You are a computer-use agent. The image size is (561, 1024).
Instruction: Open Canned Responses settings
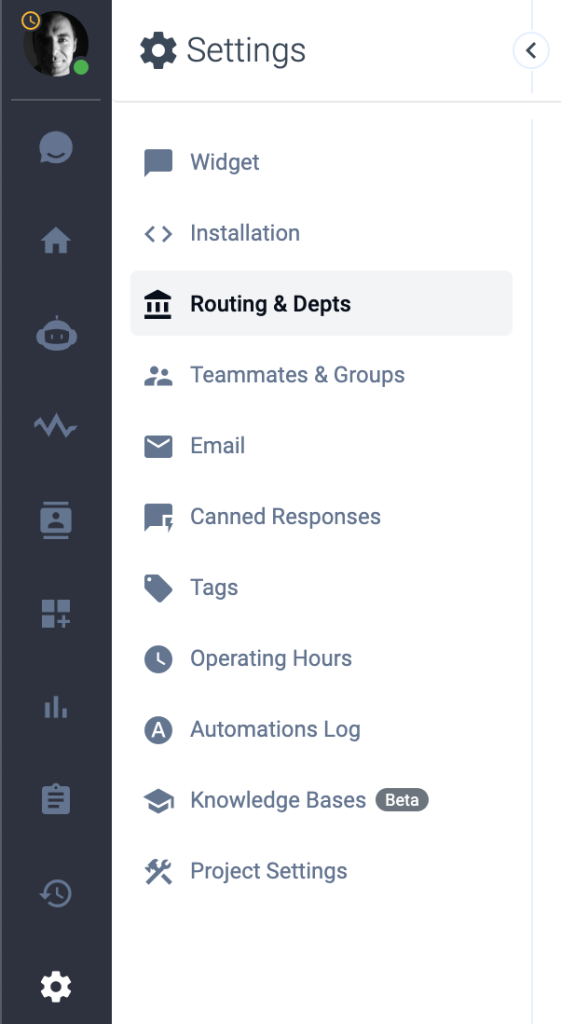[321, 517]
